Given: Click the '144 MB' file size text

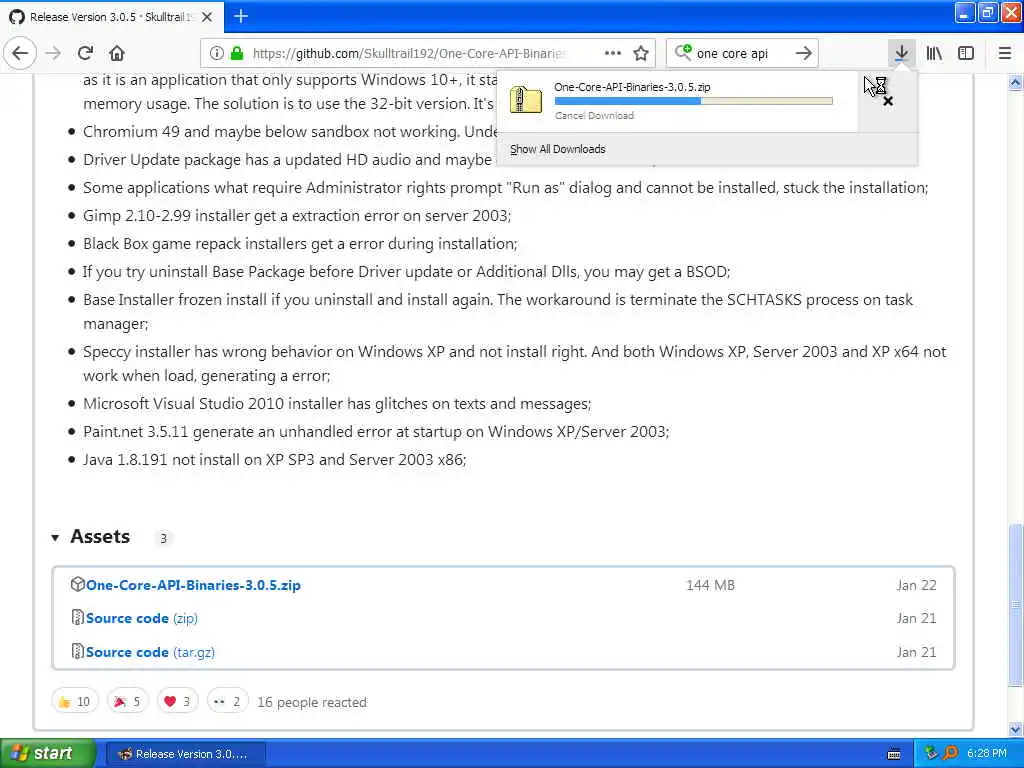Looking at the screenshot, I should (x=711, y=585).
